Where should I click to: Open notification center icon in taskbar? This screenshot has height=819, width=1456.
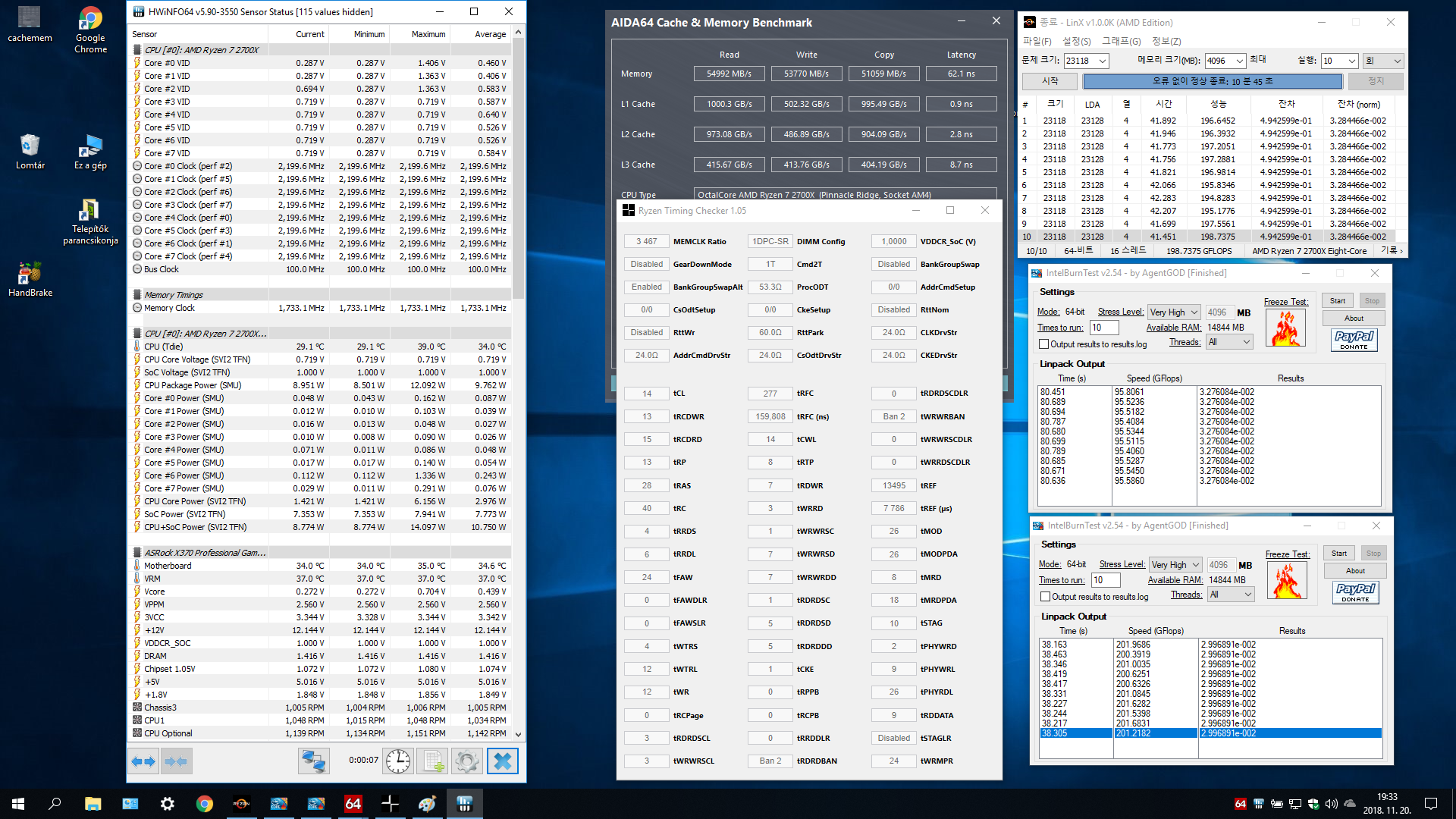coord(1431,804)
